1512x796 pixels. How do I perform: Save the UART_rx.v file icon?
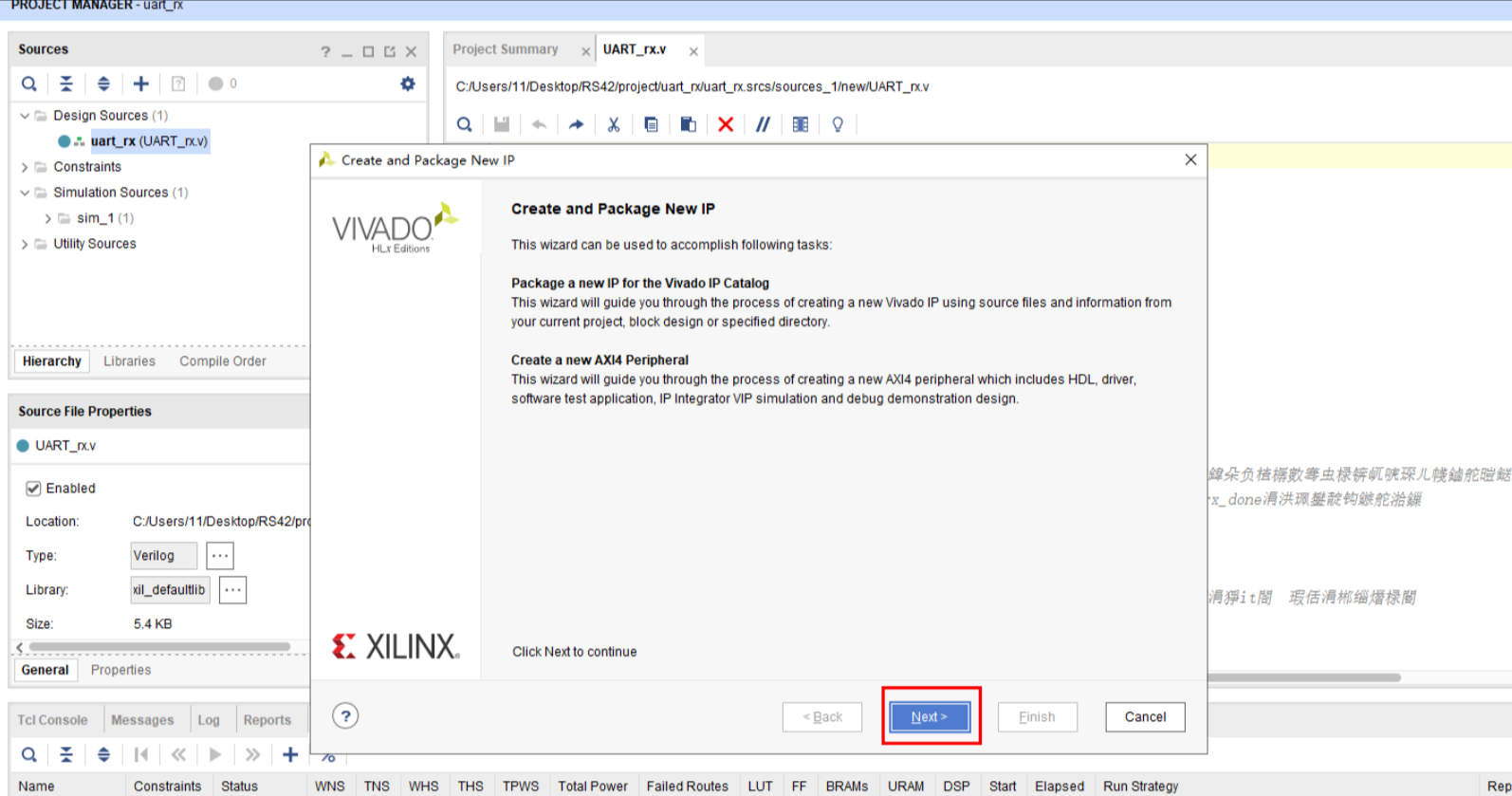pyautogui.click(x=502, y=124)
